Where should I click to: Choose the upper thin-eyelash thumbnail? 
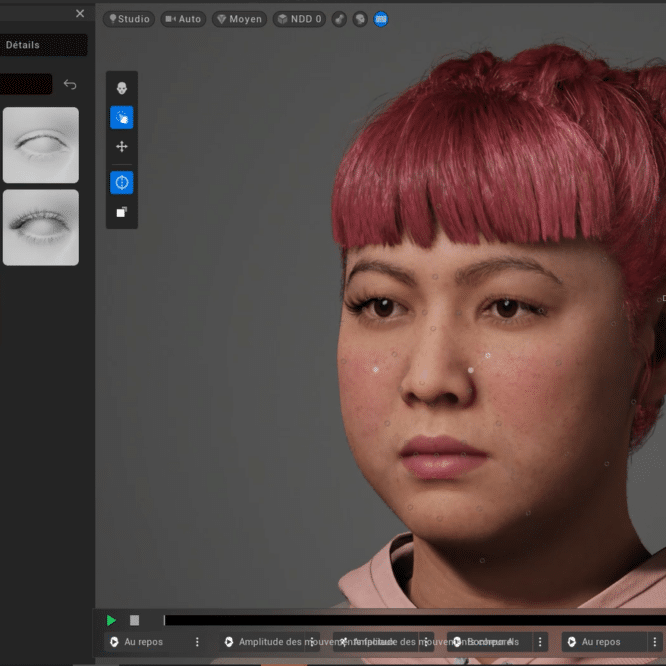pyautogui.click(x=41, y=145)
